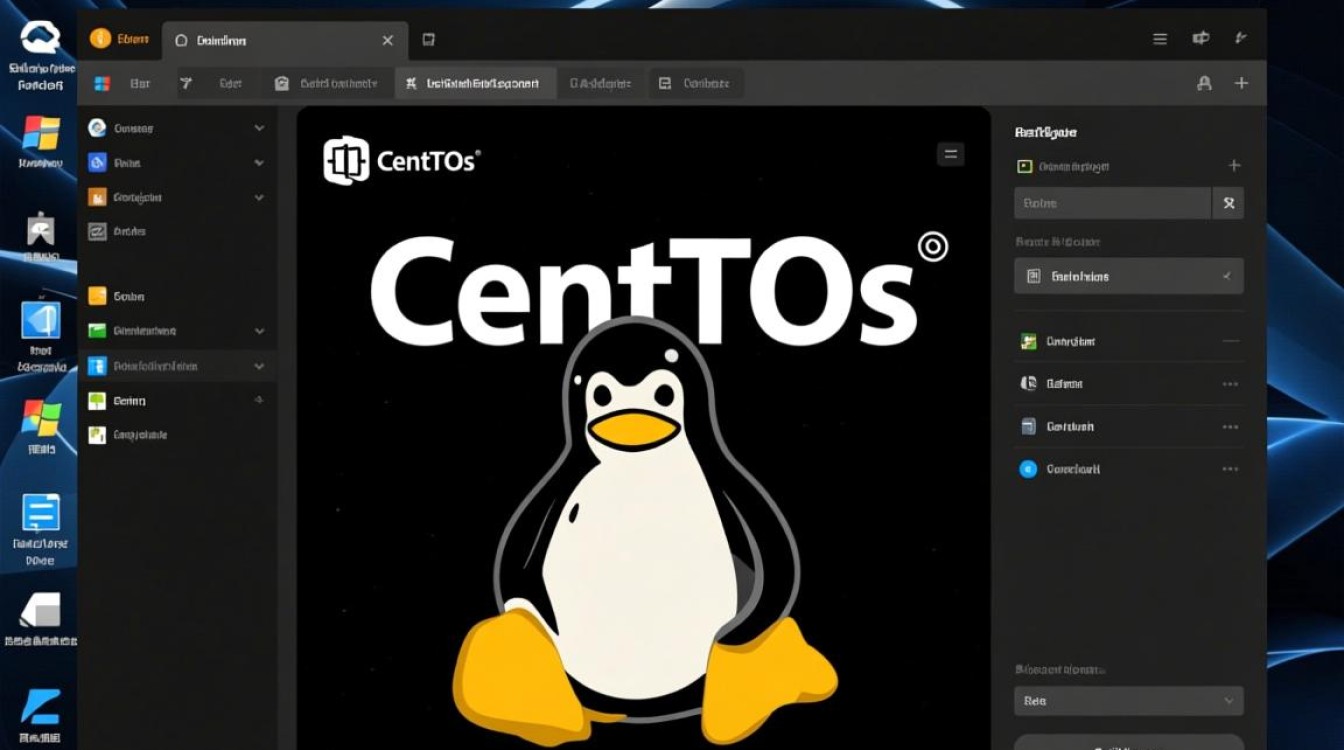Expand the sidebar row with the solid green icon
This screenshot has height=750, width=1344.
click(x=259, y=330)
